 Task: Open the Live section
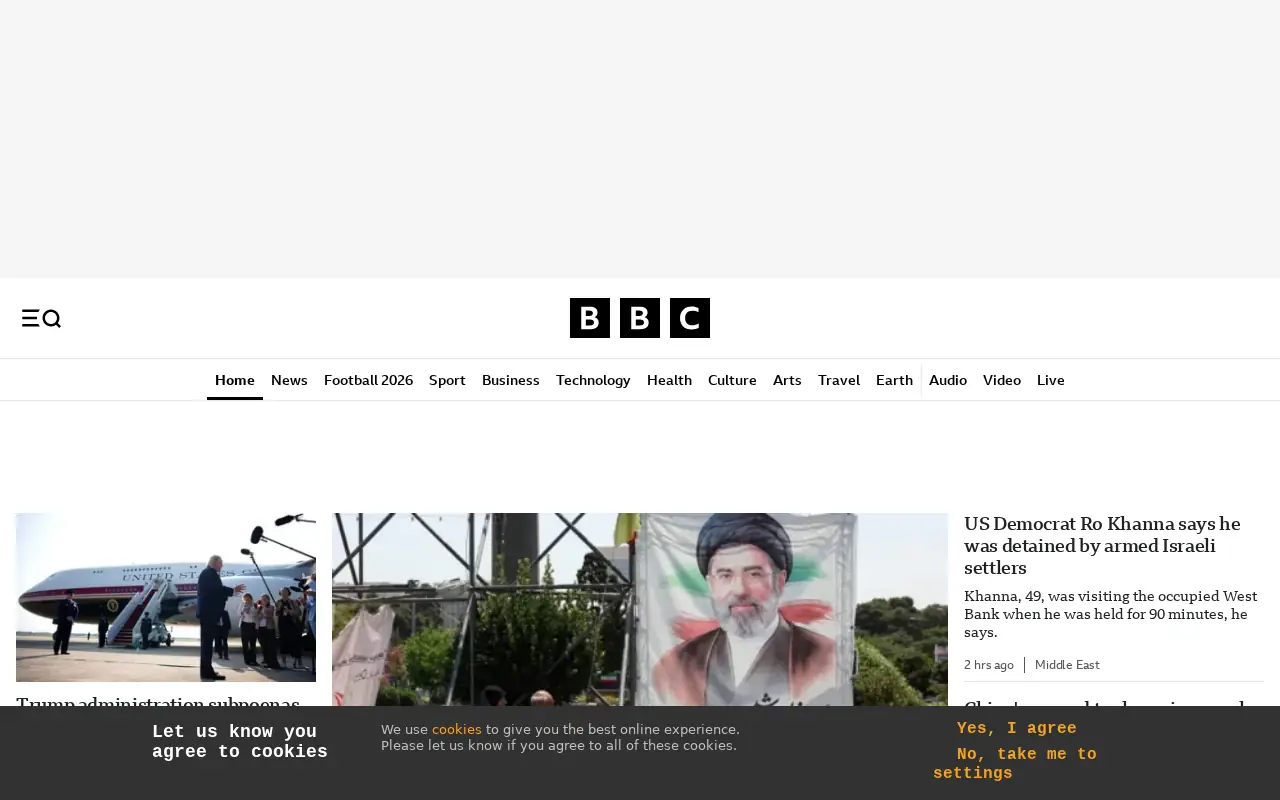tap(1051, 380)
